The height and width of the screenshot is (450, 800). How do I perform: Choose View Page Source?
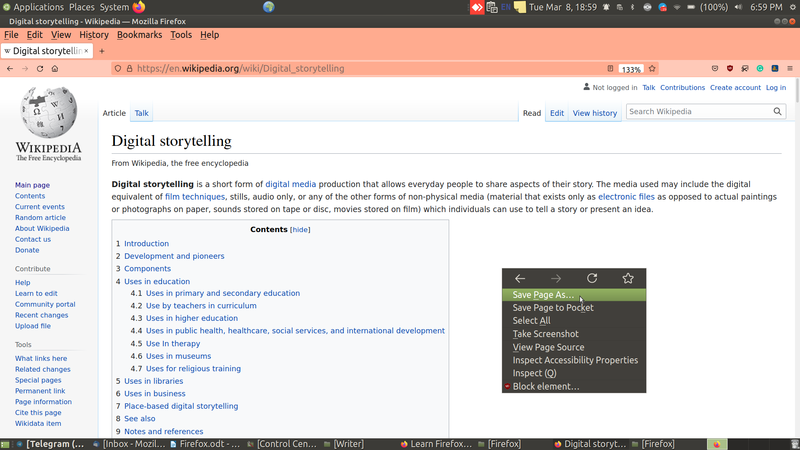point(574,347)
